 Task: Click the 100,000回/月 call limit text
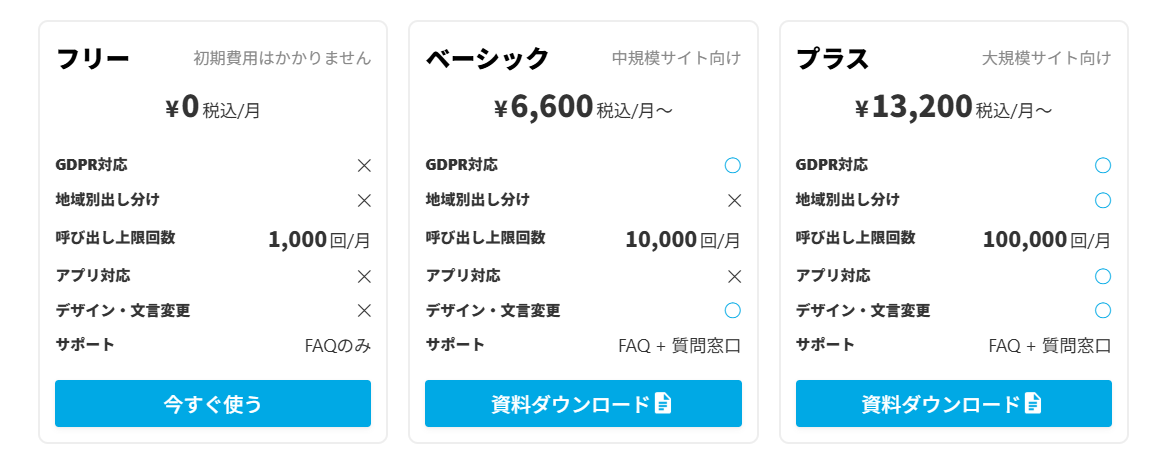[1047, 239]
